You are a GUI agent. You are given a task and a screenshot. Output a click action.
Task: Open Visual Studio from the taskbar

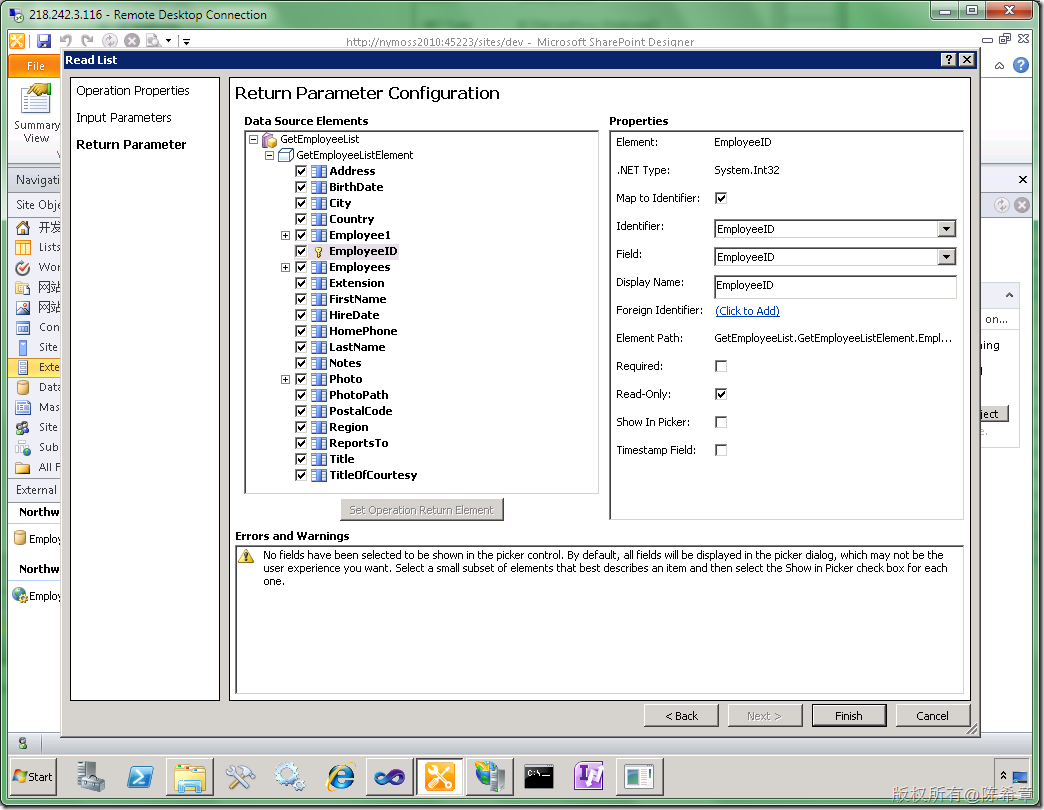390,777
